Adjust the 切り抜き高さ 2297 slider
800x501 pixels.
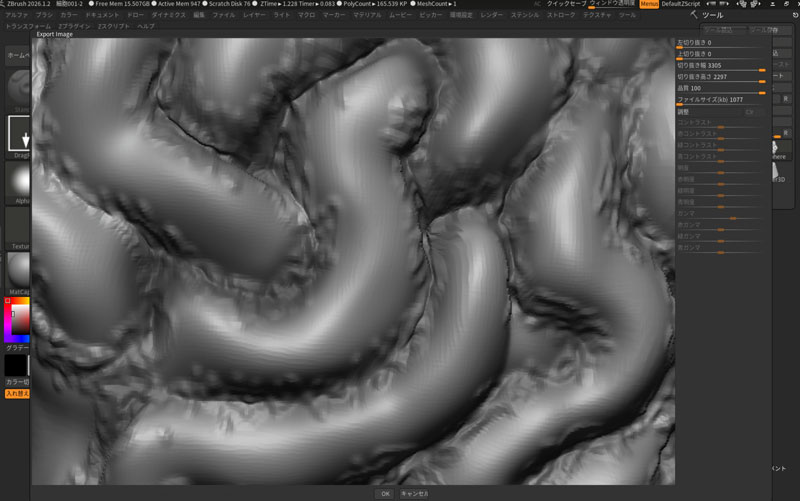click(x=721, y=77)
